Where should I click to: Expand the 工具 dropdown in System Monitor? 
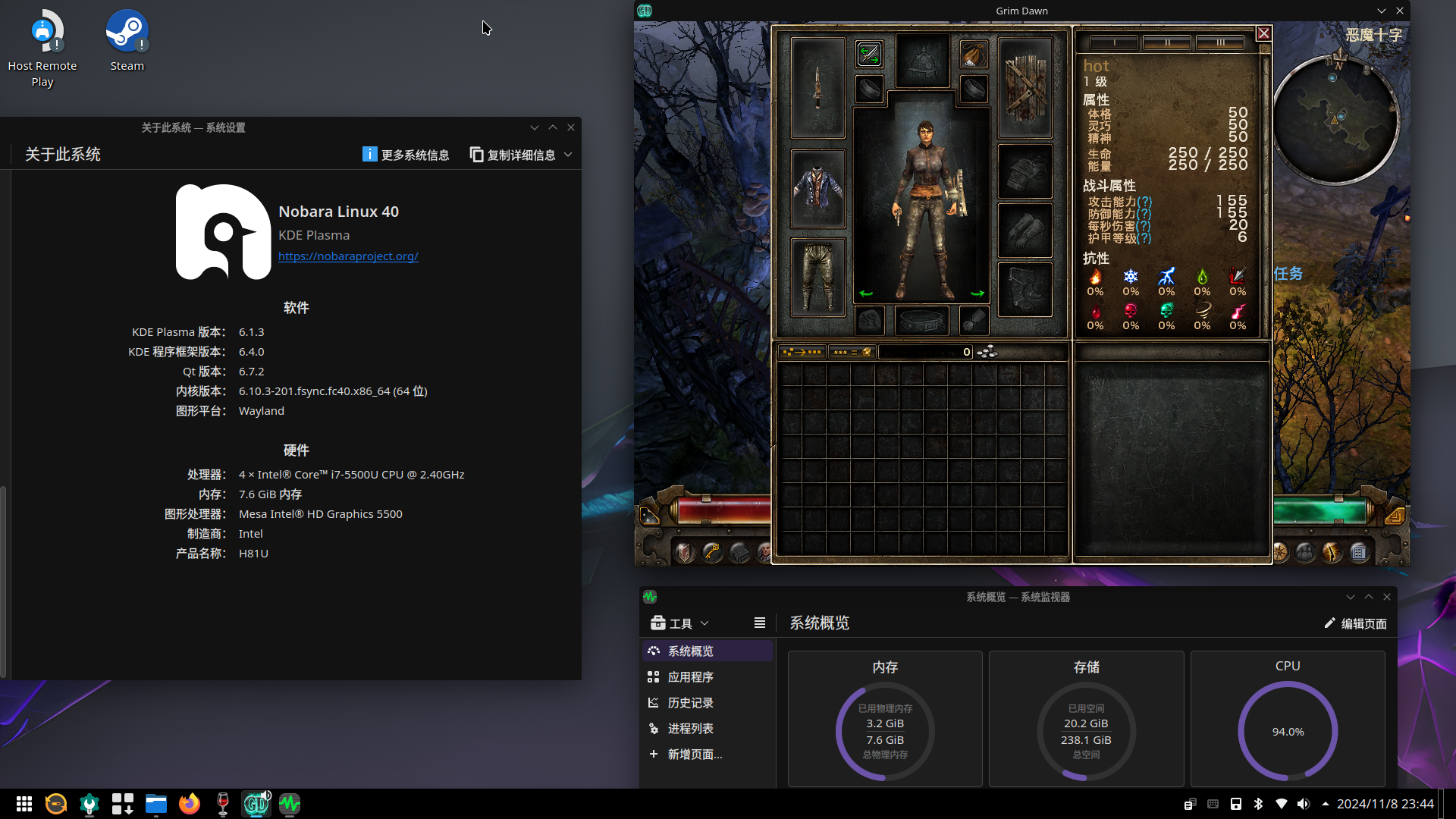(679, 623)
